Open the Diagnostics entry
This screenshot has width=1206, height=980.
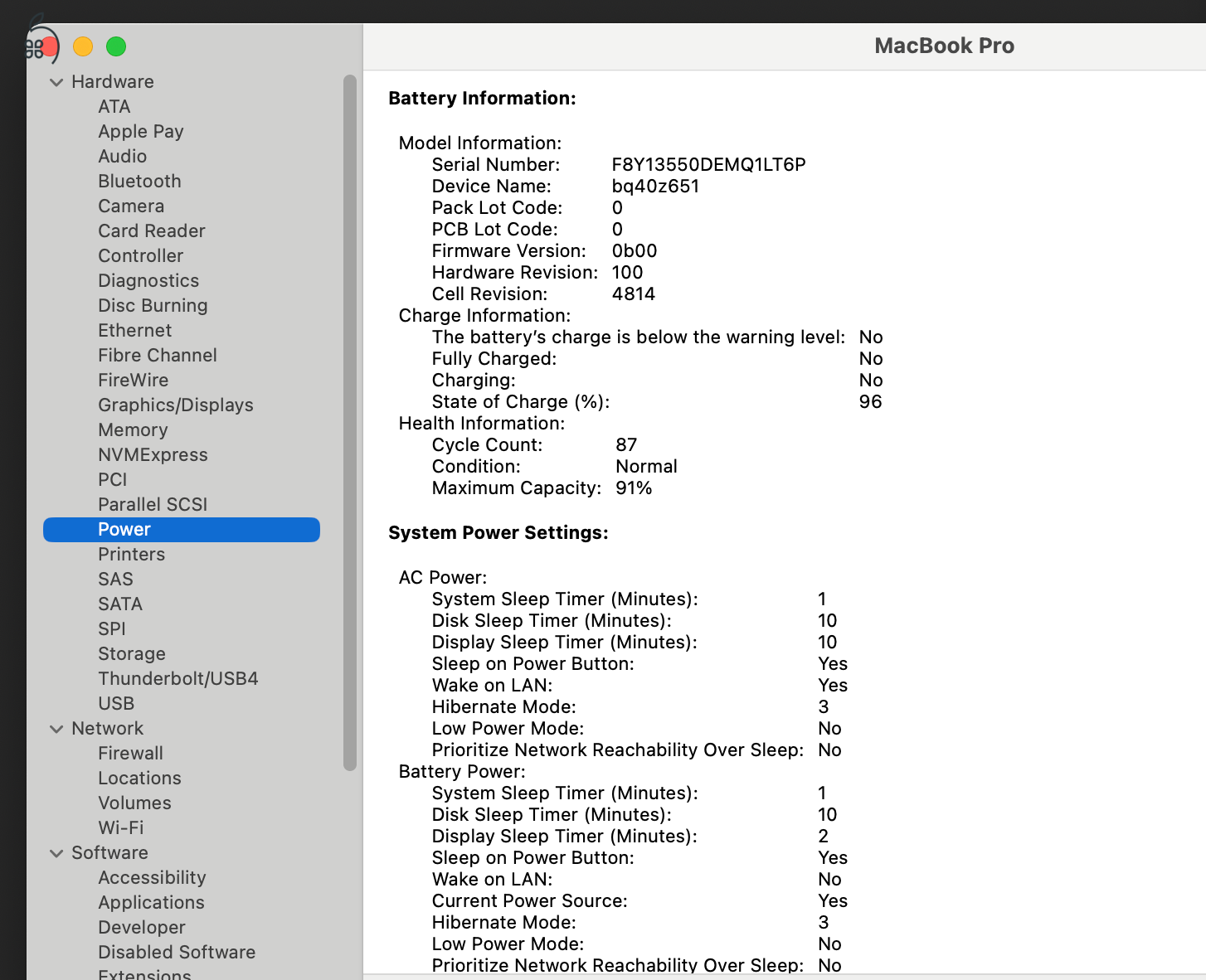148,281
